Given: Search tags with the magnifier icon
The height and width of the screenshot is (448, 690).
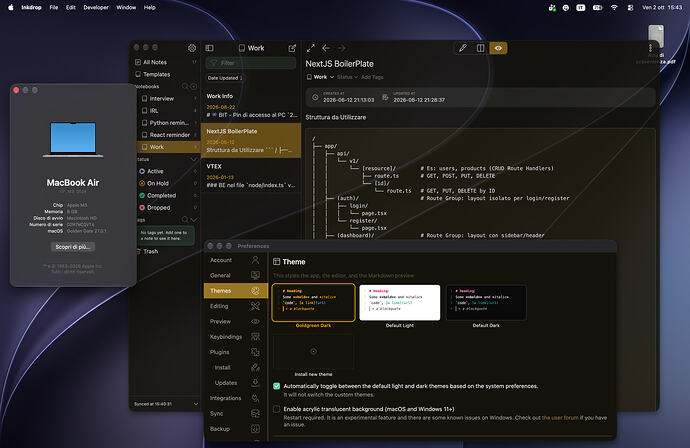Looking at the screenshot, I should [x=185, y=220].
